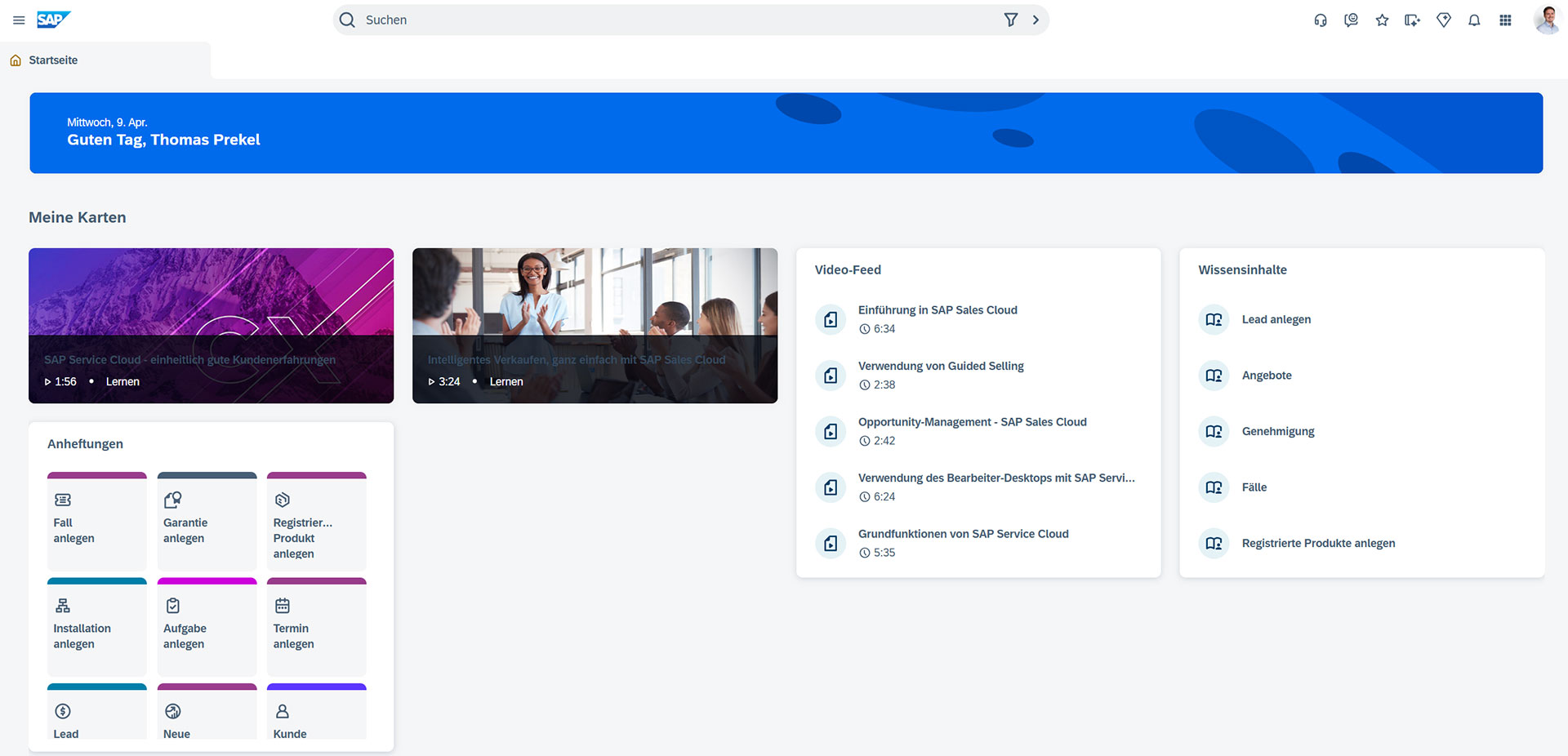The image size is (1568, 756).
Task: Open favorites star icon
Action: coord(1382,20)
